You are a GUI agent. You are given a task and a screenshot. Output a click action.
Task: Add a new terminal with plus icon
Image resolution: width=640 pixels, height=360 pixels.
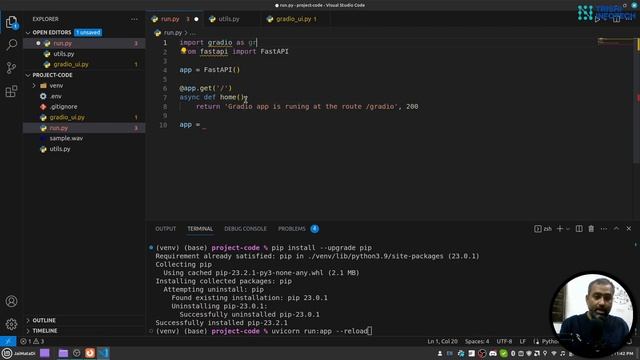[x=560, y=229]
